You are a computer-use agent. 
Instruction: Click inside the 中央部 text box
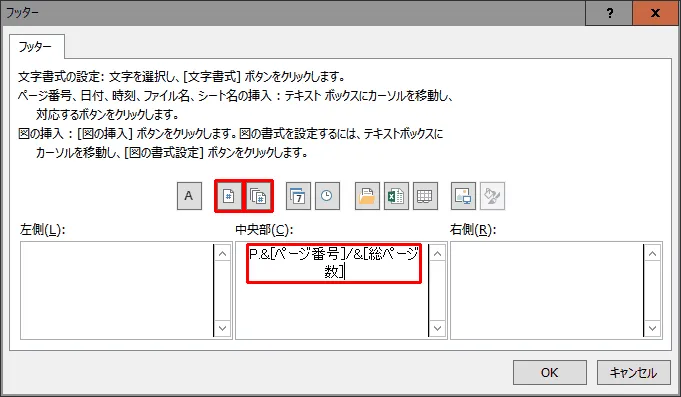[332, 291]
